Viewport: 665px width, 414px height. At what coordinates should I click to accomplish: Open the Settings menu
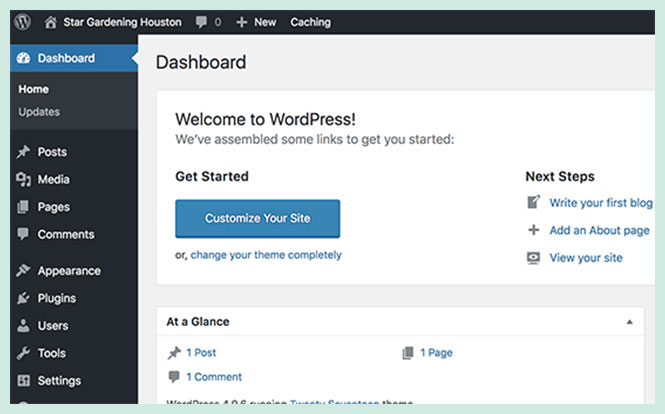[x=59, y=380]
